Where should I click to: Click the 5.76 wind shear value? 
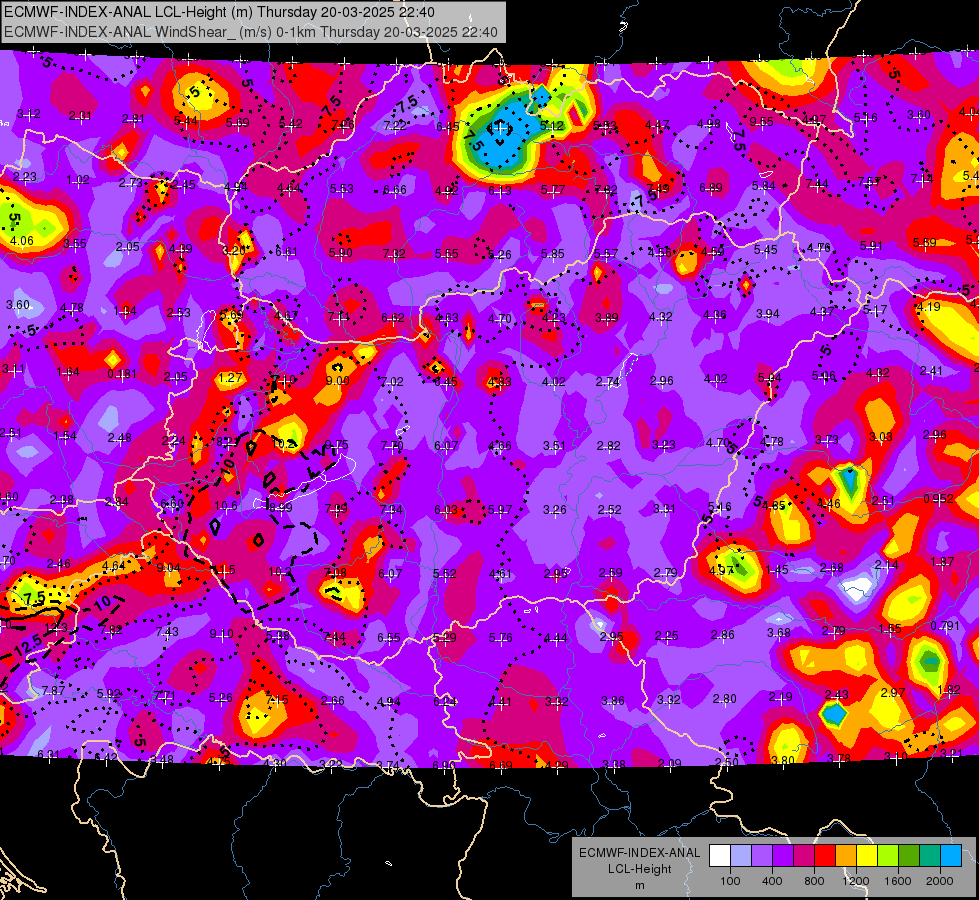coord(501,637)
